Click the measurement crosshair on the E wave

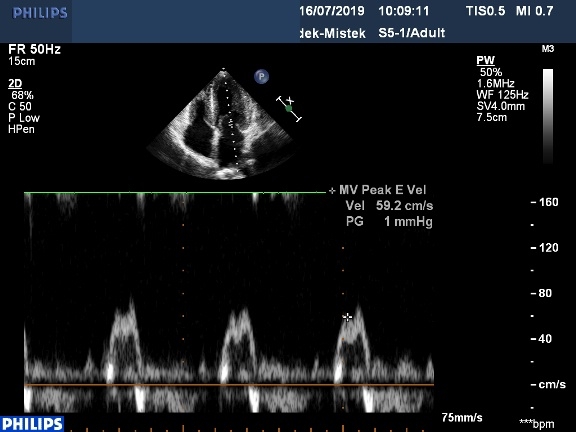click(x=347, y=317)
